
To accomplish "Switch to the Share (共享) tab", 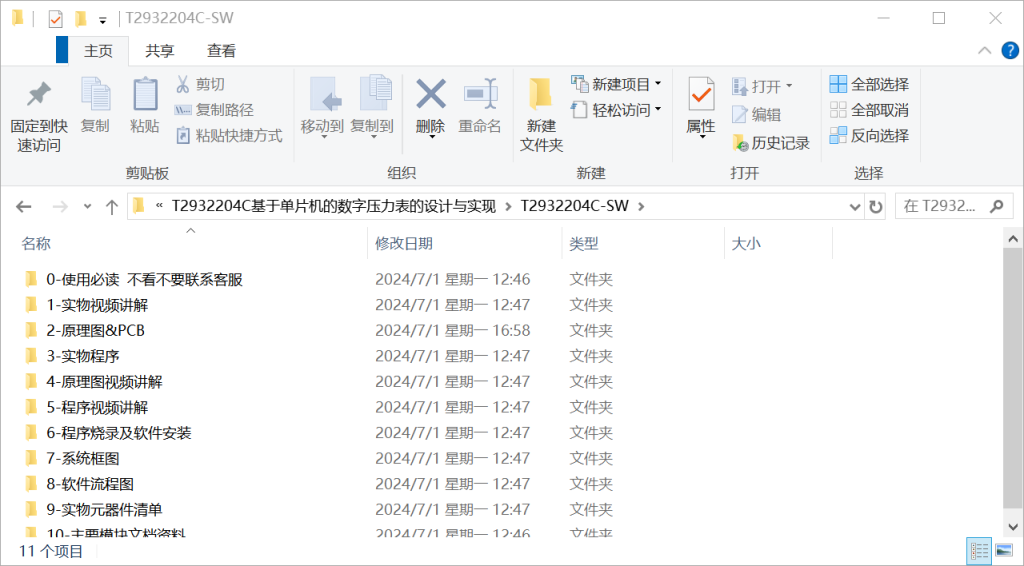I will coord(159,51).
